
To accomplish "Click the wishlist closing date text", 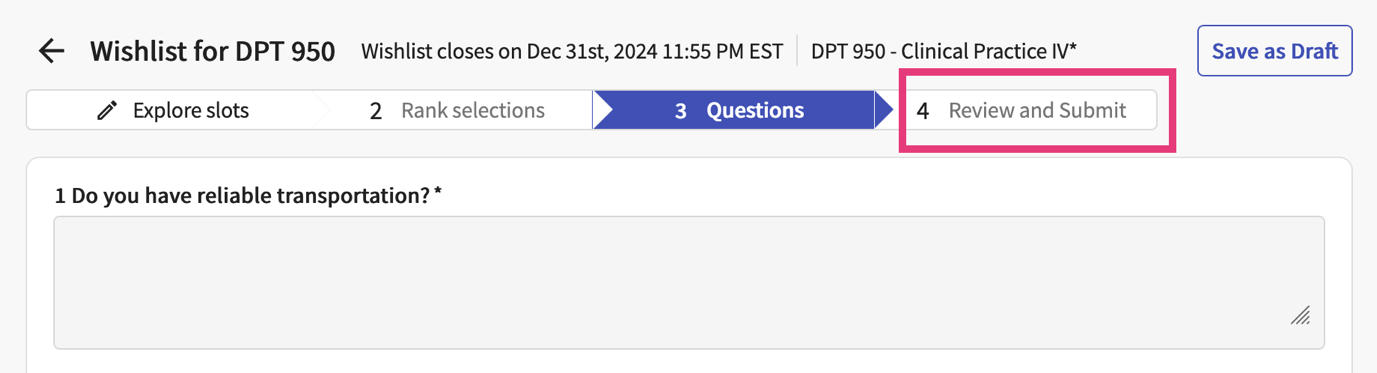I will 572,51.
